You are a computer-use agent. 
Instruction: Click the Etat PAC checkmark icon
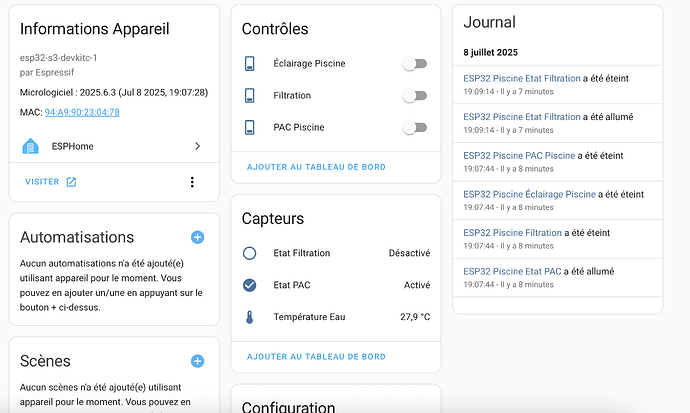tap(250, 285)
